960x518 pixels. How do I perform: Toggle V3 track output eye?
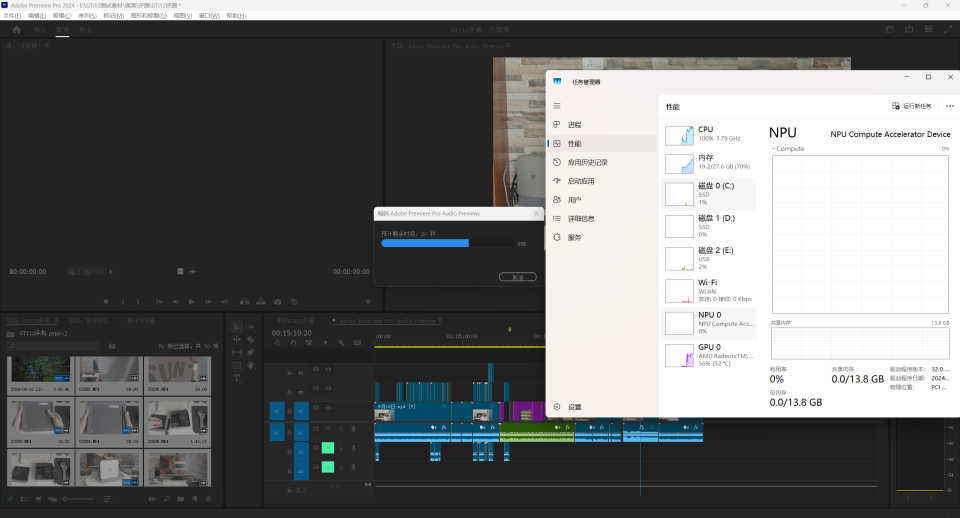pyautogui.click(x=328, y=369)
